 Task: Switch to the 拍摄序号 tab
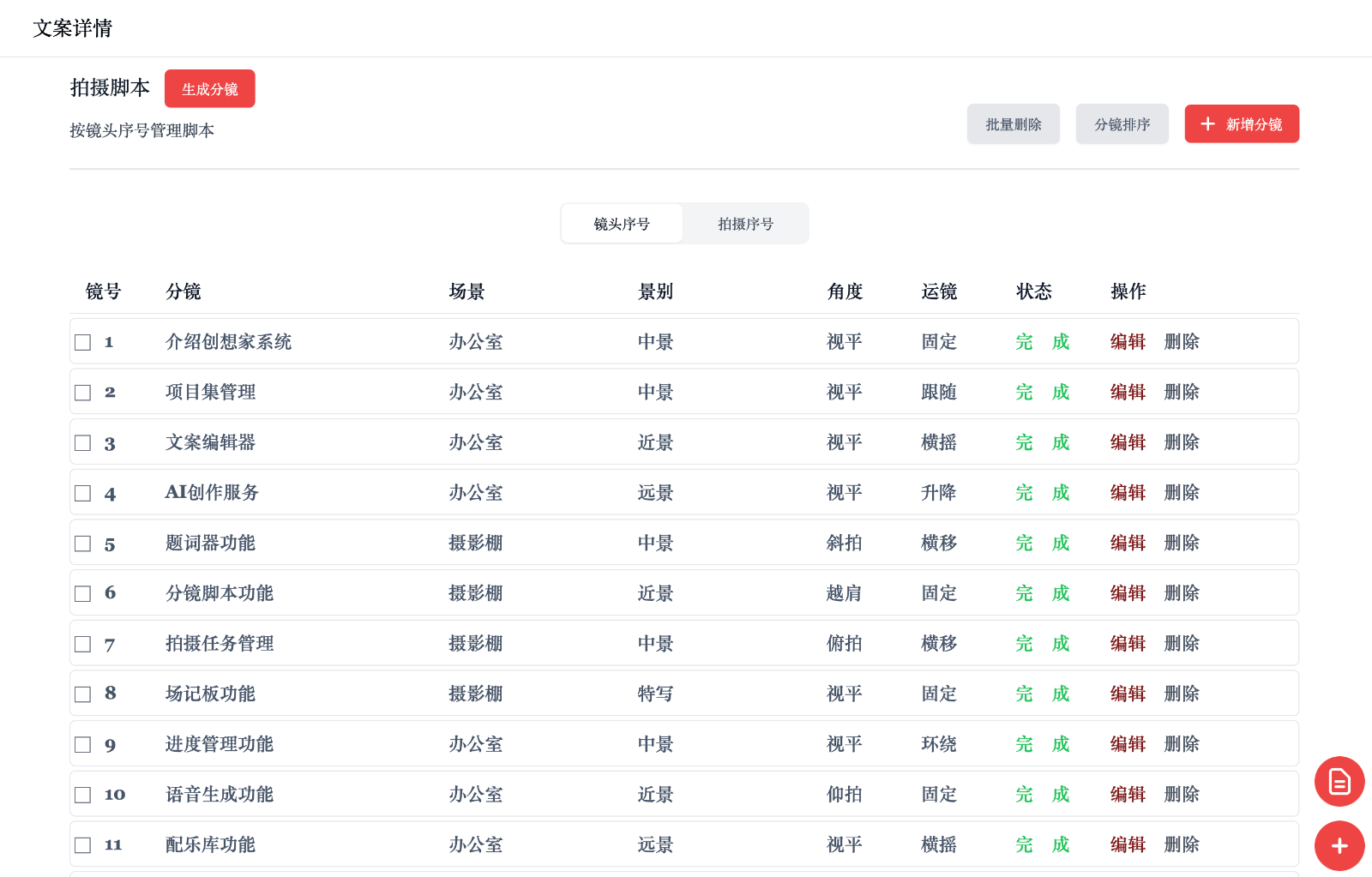(745, 224)
